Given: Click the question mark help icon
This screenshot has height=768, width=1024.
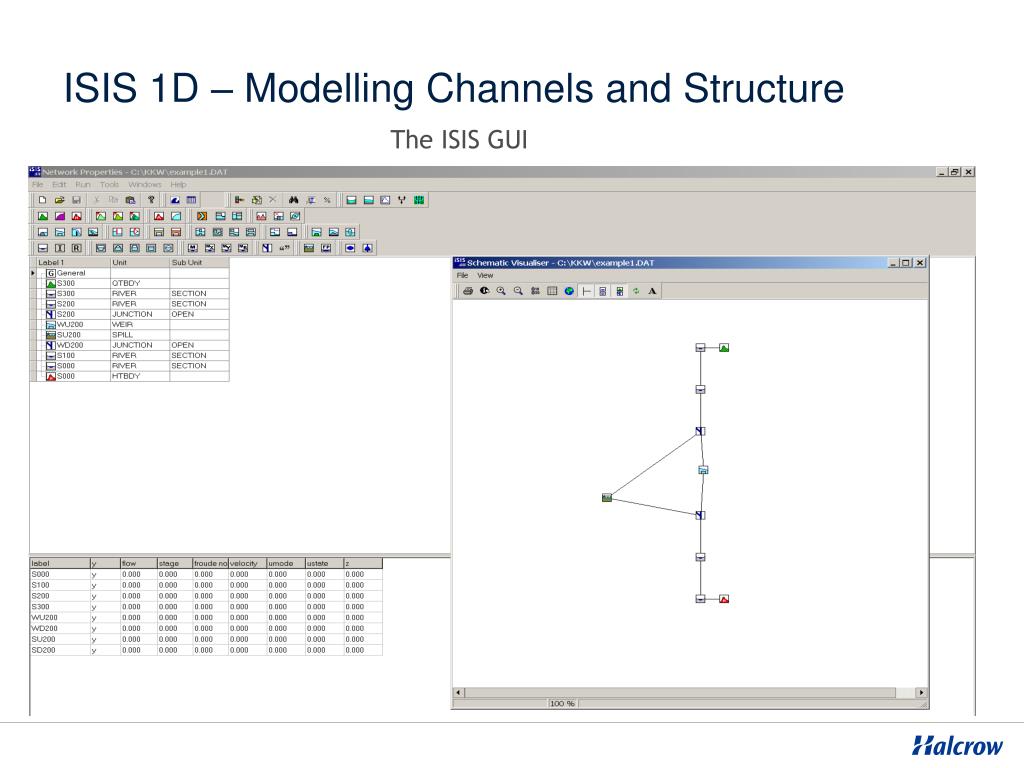Looking at the screenshot, I should pos(151,200).
